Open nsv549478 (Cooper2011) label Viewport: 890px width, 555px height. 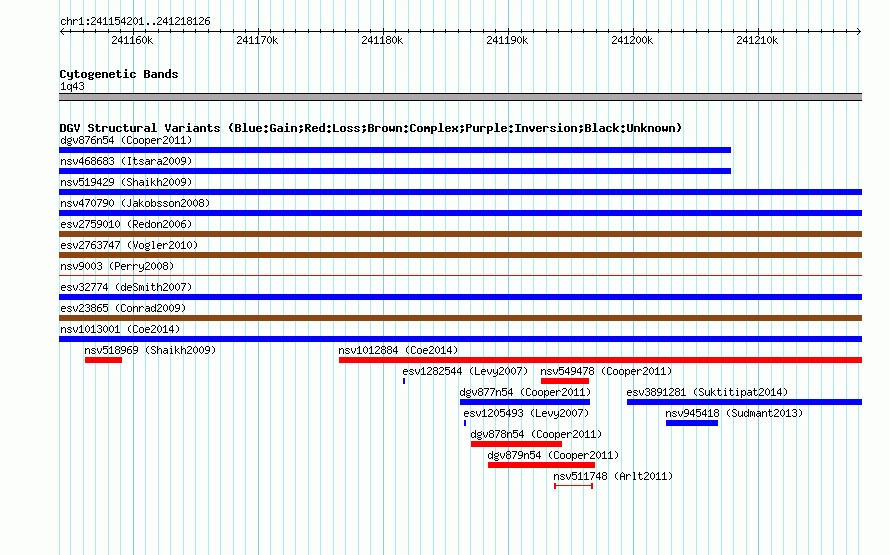pyautogui.click(x=606, y=371)
